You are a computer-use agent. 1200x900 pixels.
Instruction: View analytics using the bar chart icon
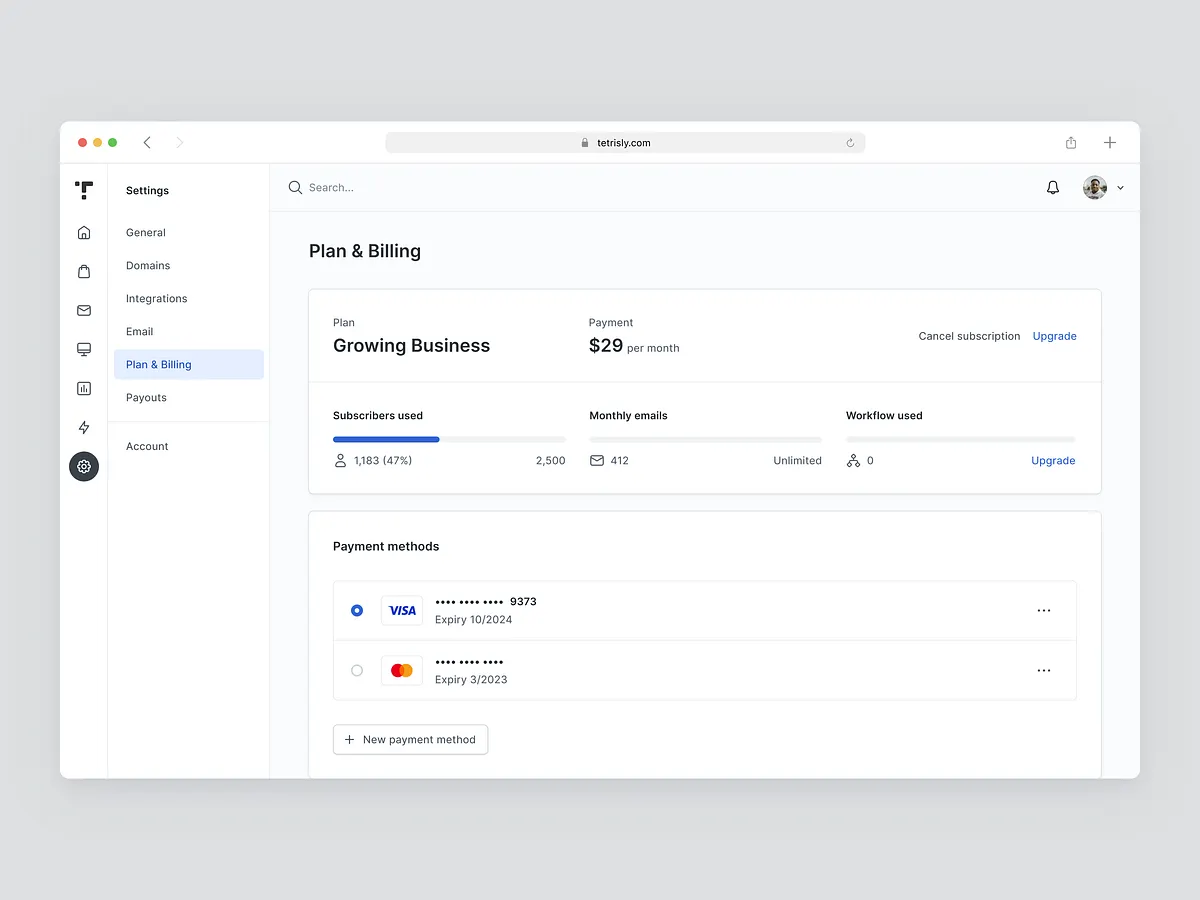click(x=84, y=388)
